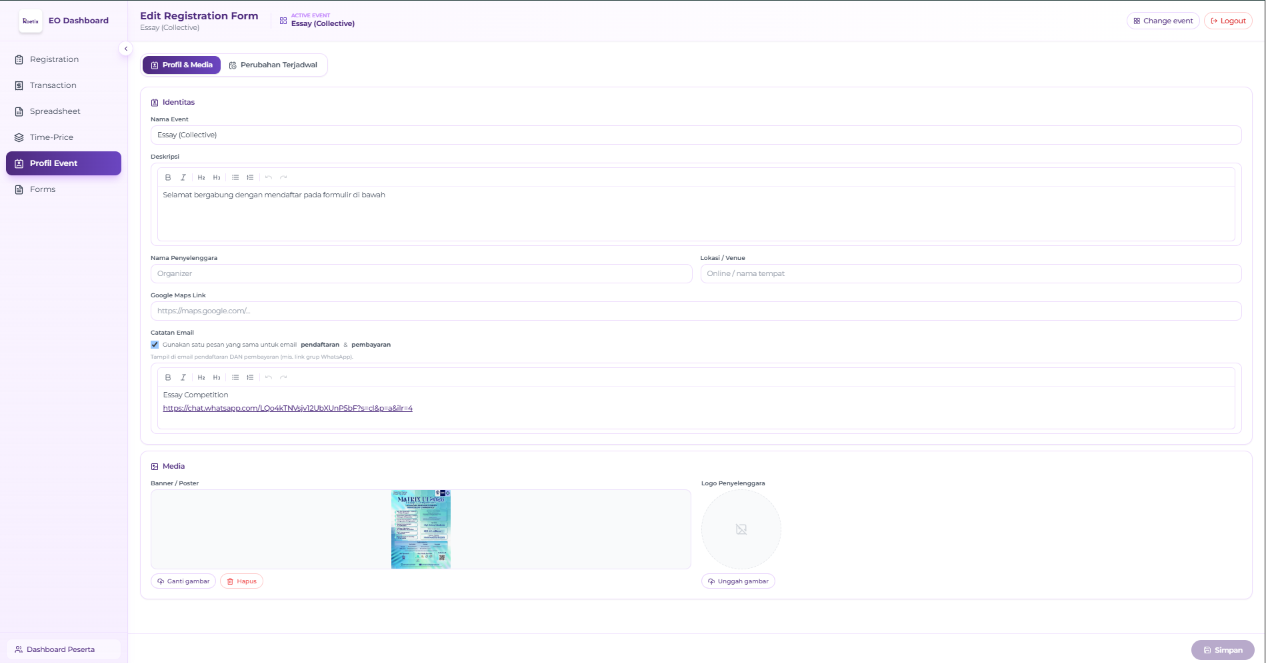Click the Lokasi / Venue input field
The image size is (1266, 664).
[x=971, y=273]
